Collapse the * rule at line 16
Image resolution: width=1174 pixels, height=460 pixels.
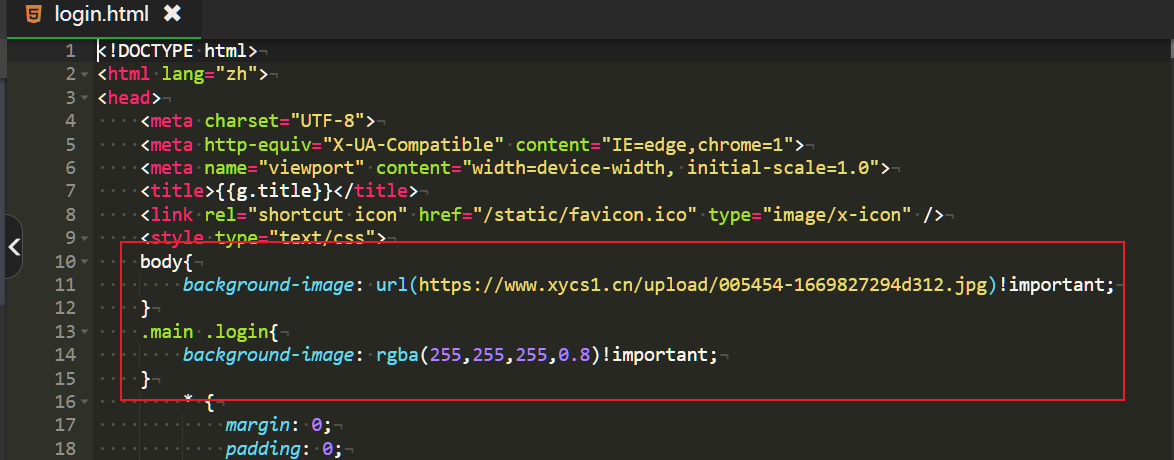tap(84, 402)
